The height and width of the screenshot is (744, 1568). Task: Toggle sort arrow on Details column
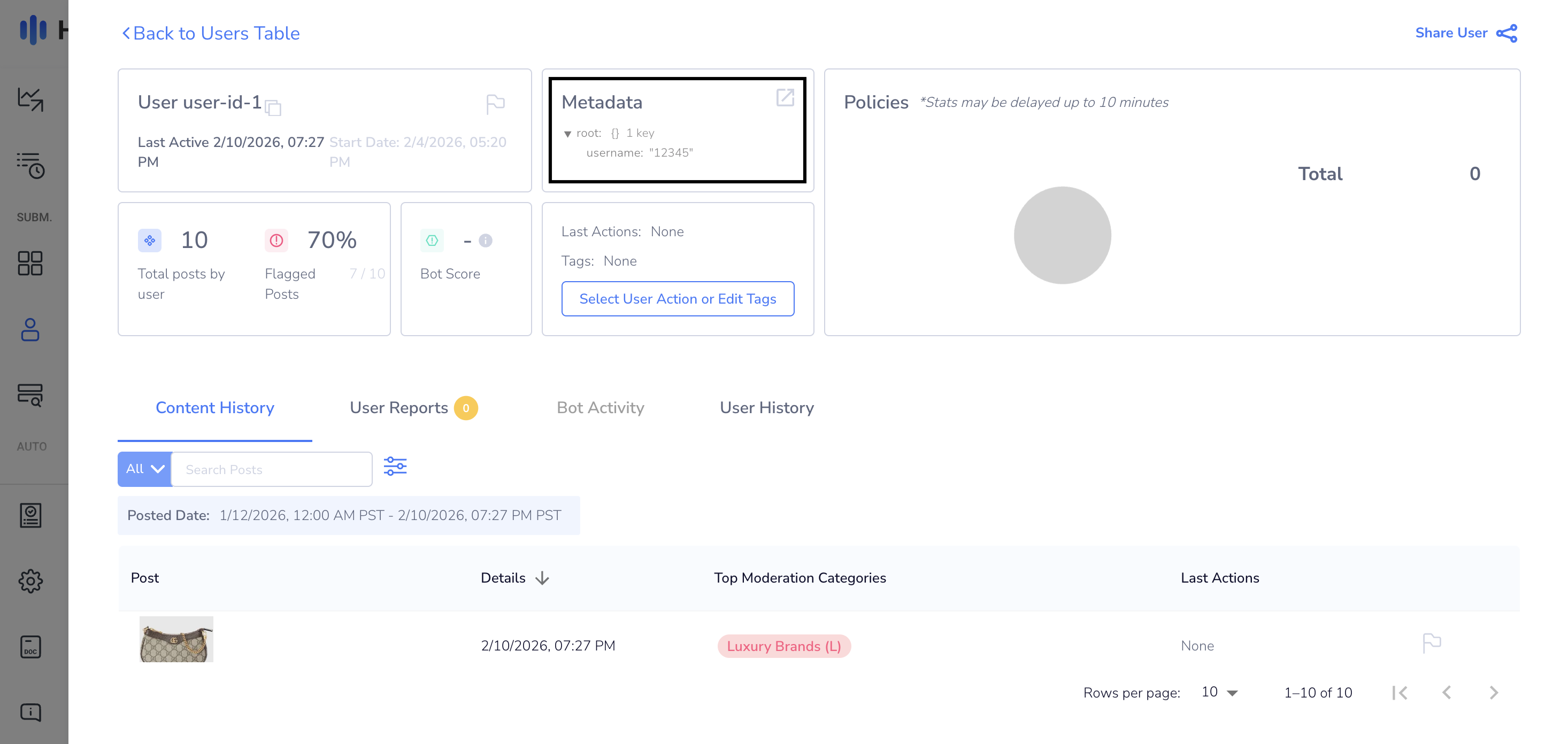click(542, 578)
